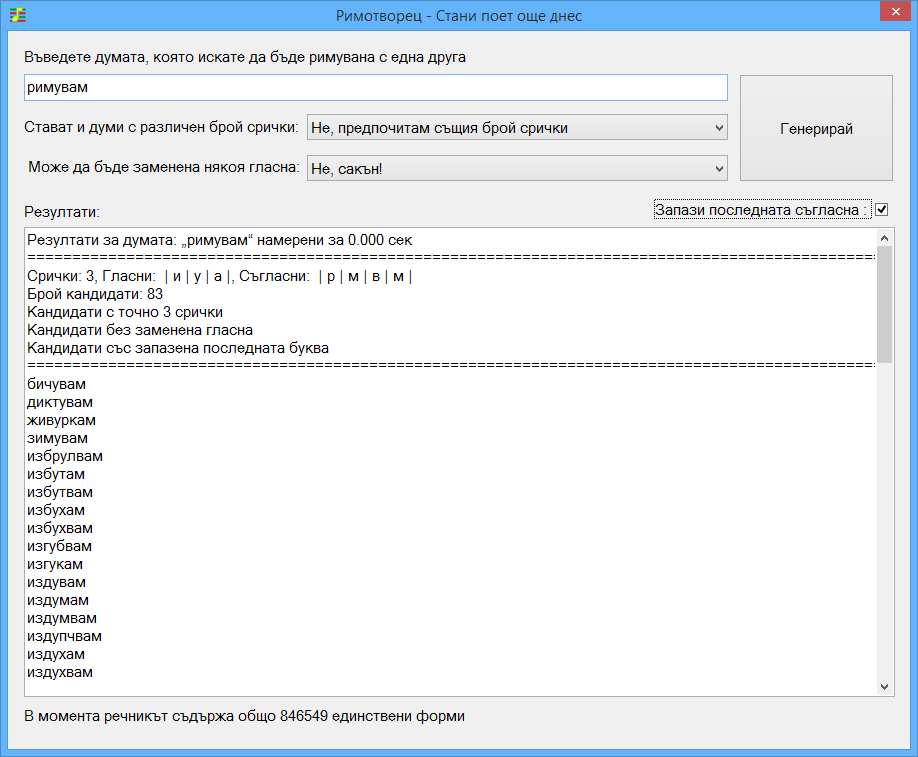The width and height of the screenshot is (918, 757).
Task: Click the Въведете думата instruction label
Action: point(245,57)
